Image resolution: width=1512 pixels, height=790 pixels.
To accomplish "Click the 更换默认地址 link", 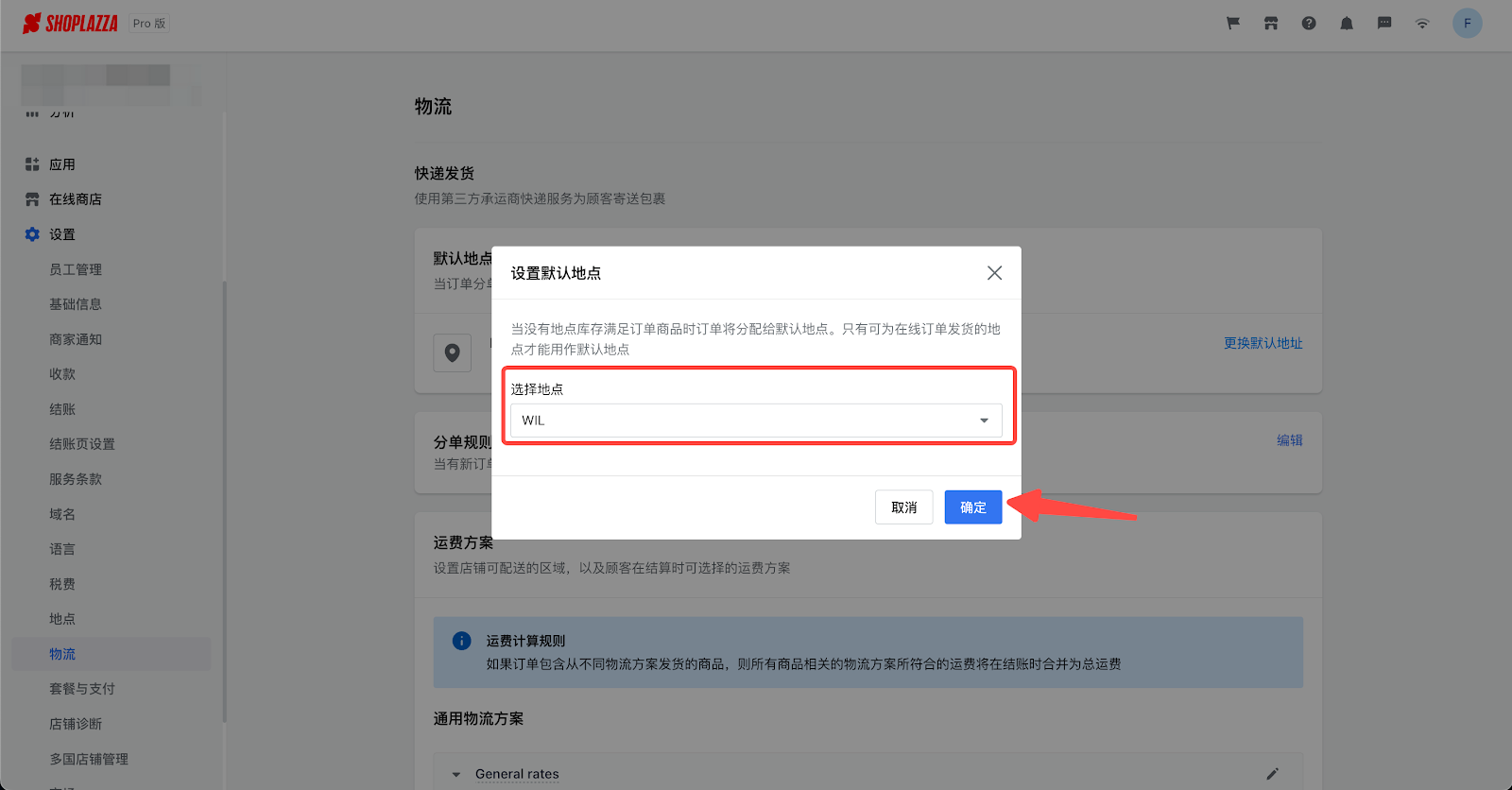I will [x=1263, y=343].
